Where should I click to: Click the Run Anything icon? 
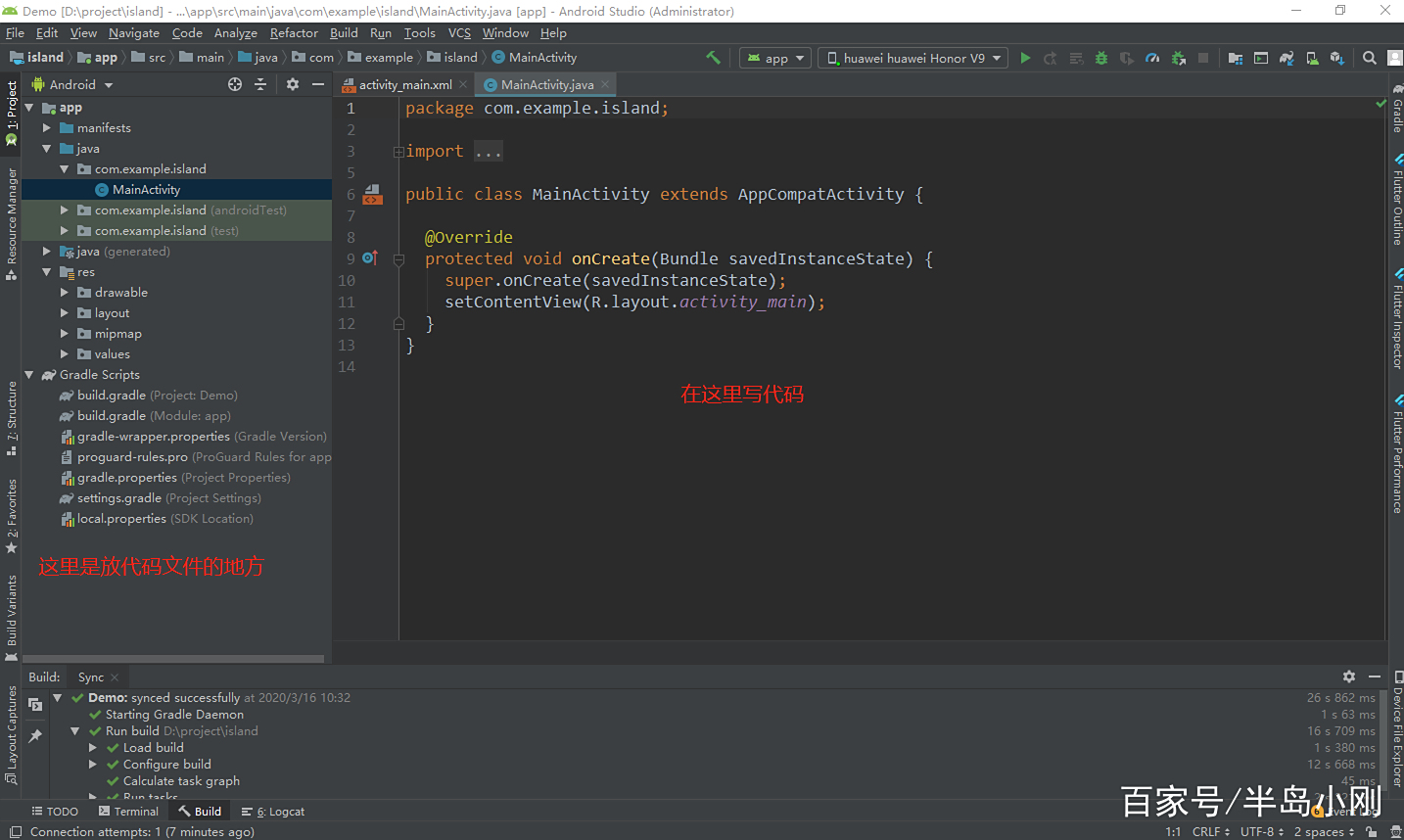(x=1261, y=58)
